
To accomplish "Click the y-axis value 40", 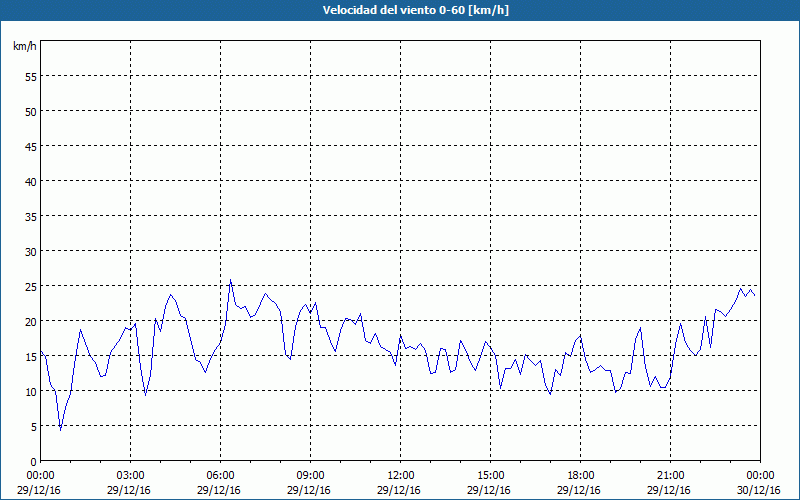I will 31,181.
